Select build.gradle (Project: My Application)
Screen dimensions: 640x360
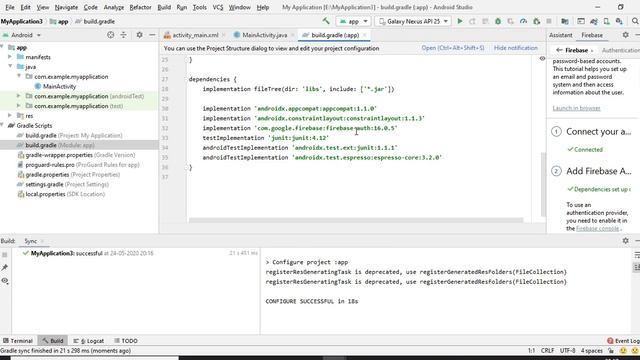pyautogui.click(x=69, y=135)
